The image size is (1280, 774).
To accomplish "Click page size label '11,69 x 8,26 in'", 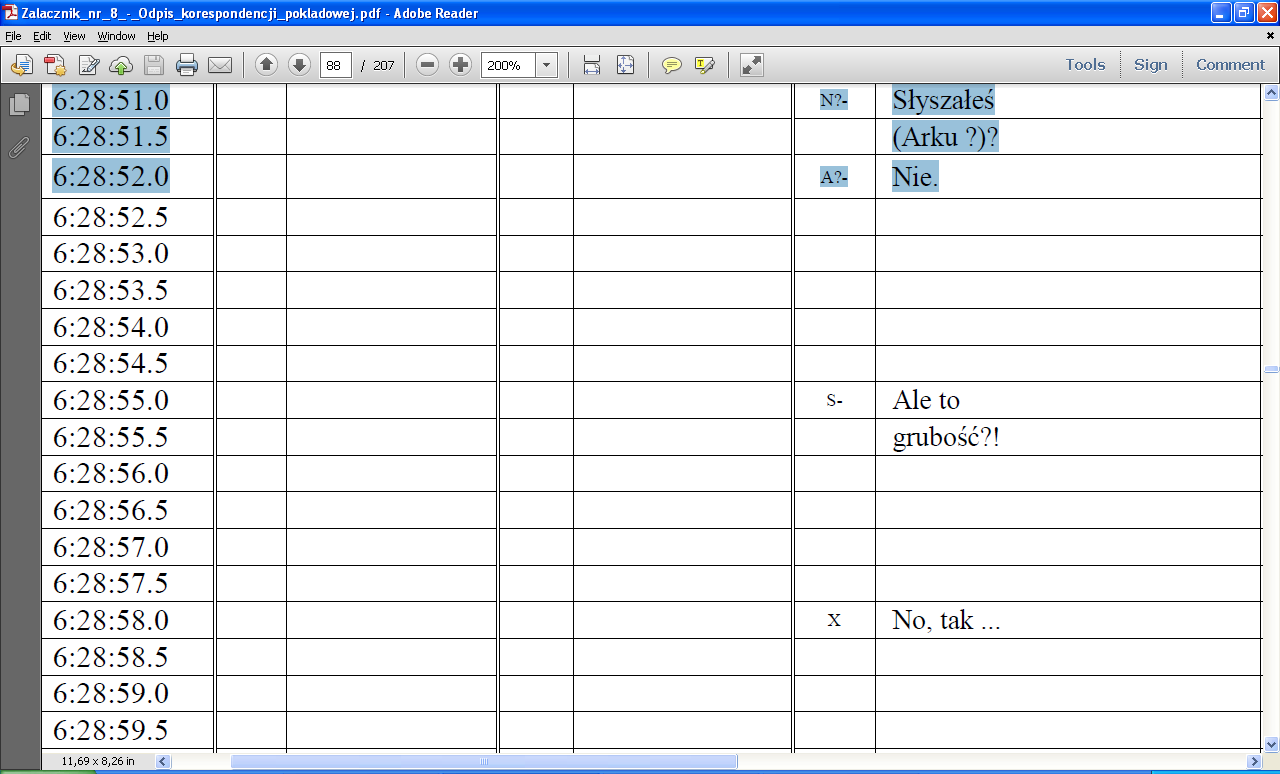I will 97,762.
